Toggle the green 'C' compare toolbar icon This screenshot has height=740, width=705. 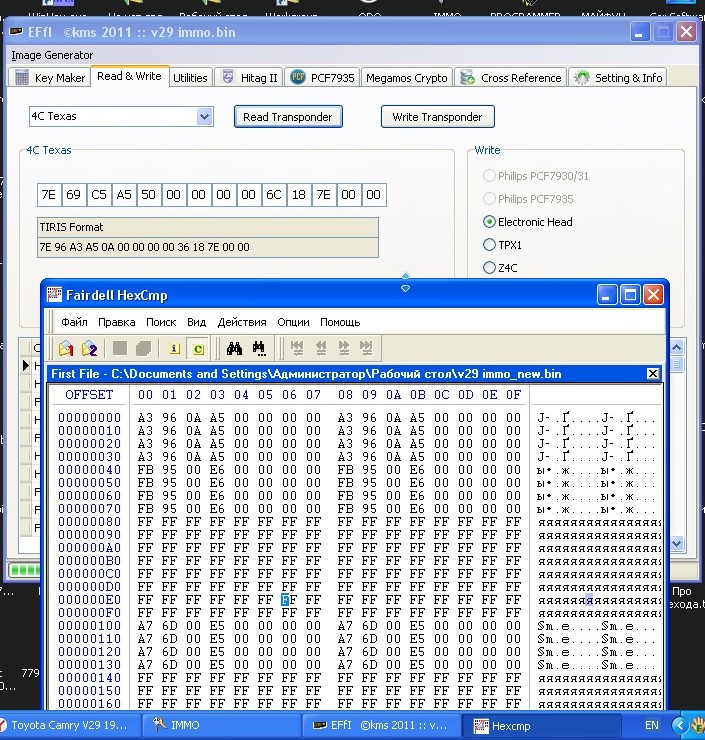click(x=198, y=348)
